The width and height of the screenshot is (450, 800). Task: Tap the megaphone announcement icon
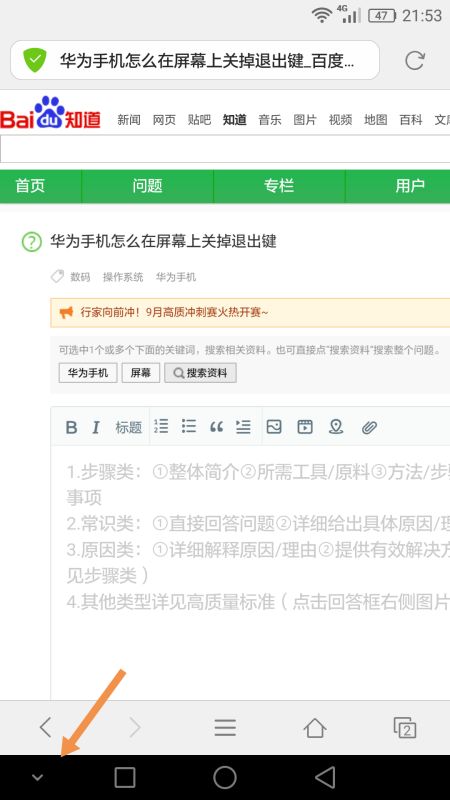point(66,312)
